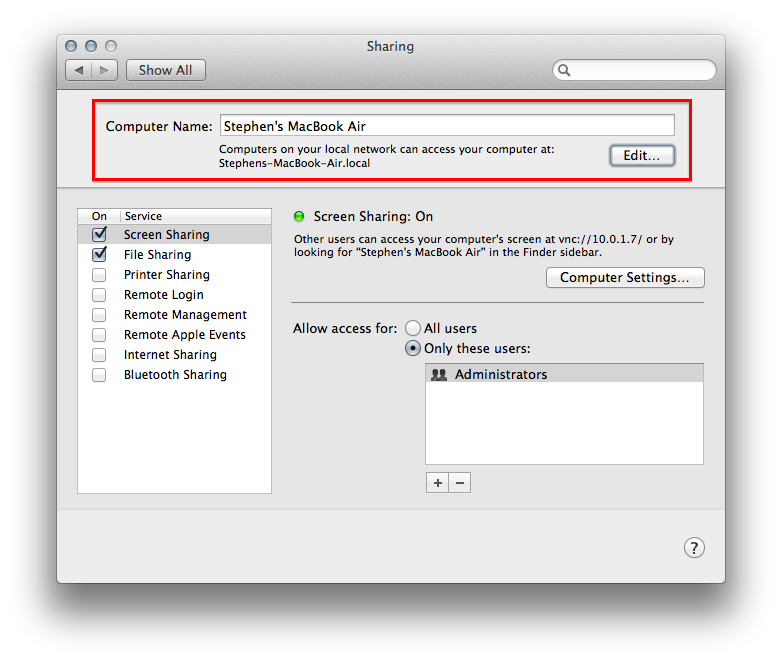Select the Printer Sharing service row

[175, 275]
